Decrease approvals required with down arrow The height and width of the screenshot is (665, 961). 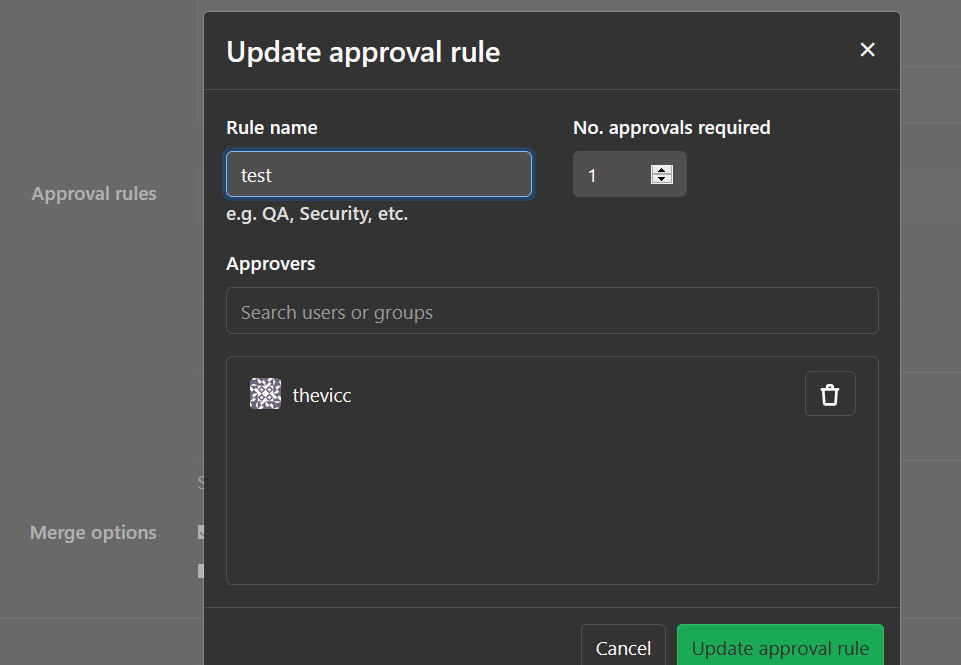click(x=662, y=180)
